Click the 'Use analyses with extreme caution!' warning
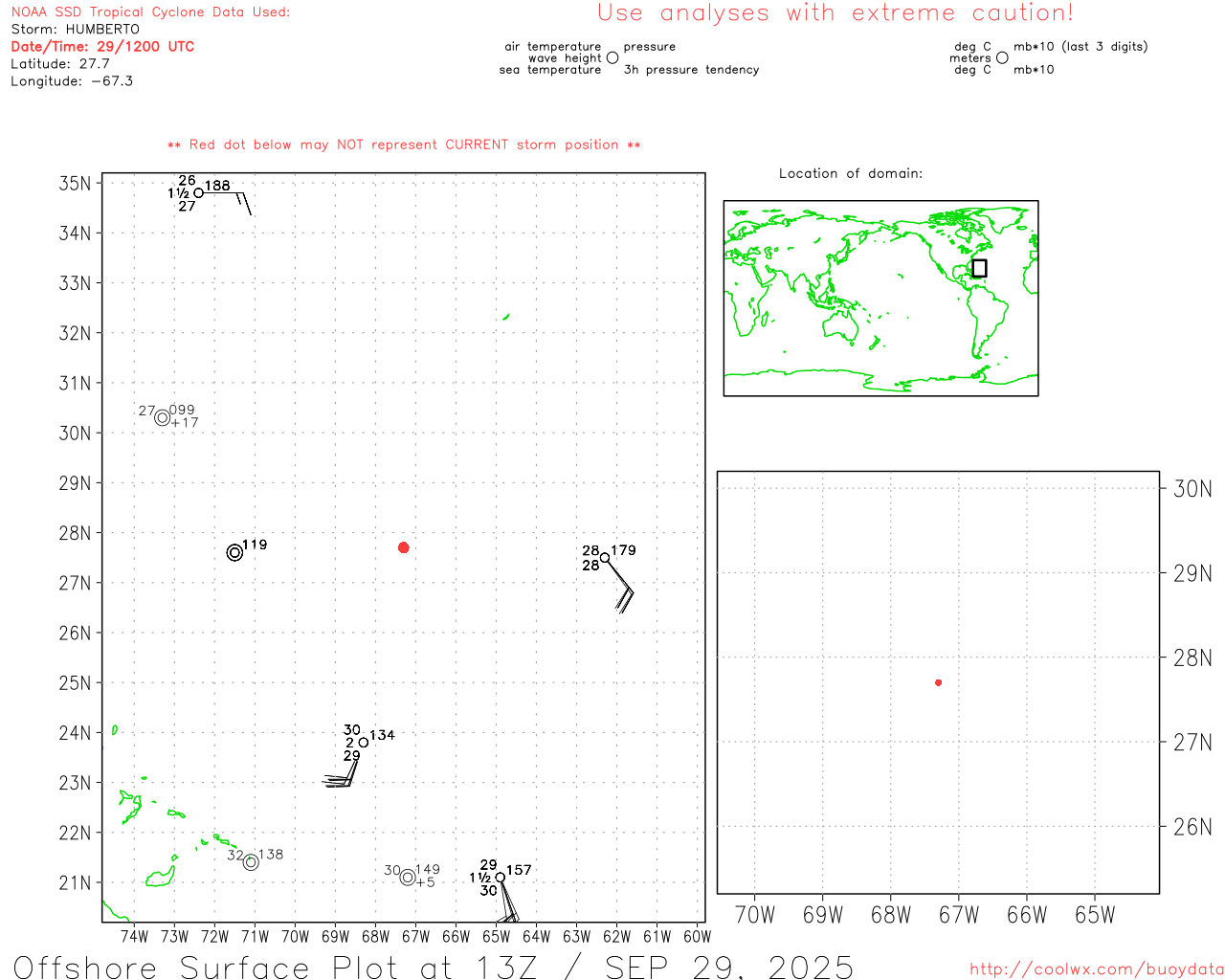The height and width of the screenshot is (980, 1225). pyautogui.click(x=835, y=12)
